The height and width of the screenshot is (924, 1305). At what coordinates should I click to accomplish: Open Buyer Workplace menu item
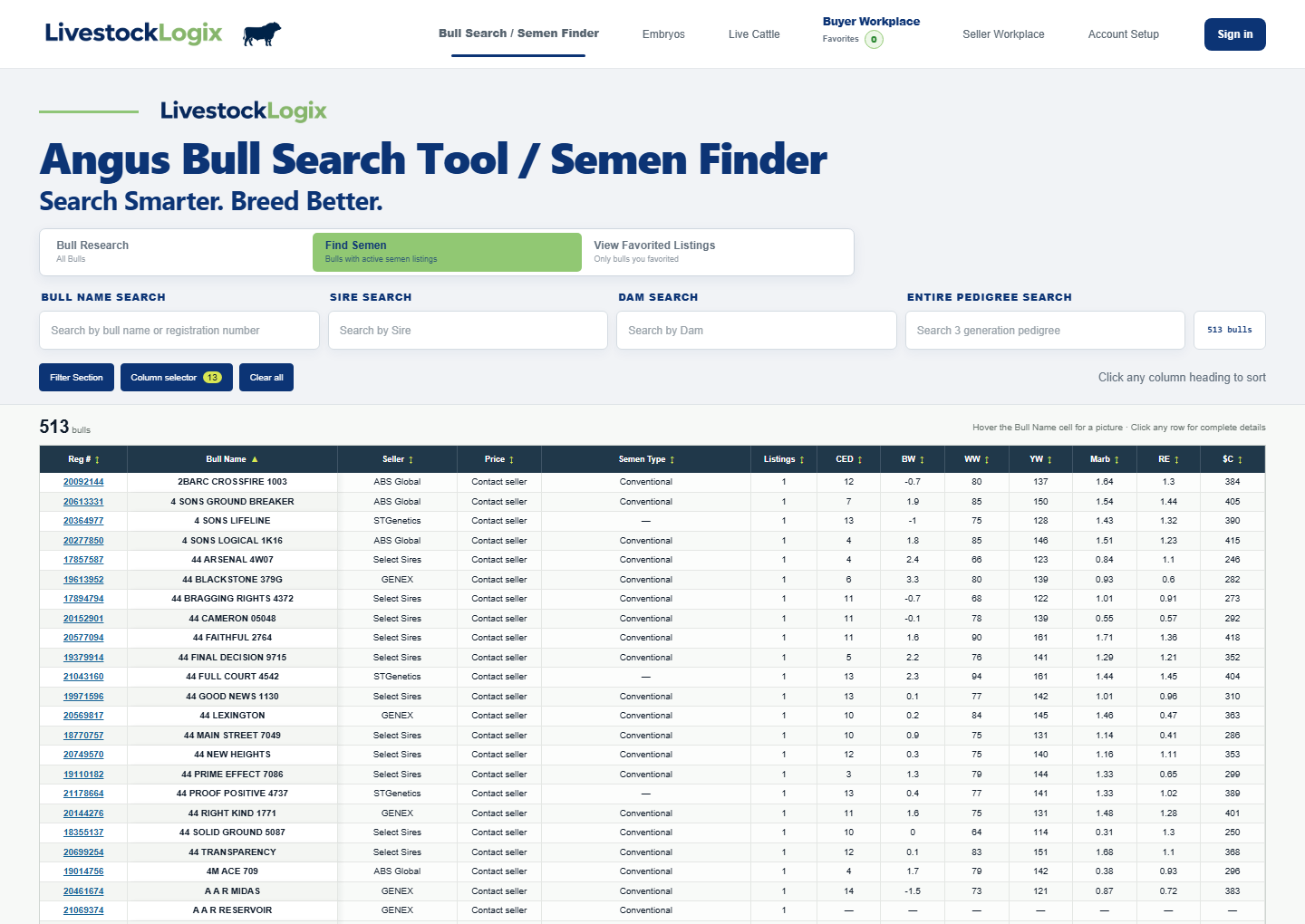[x=871, y=22]
